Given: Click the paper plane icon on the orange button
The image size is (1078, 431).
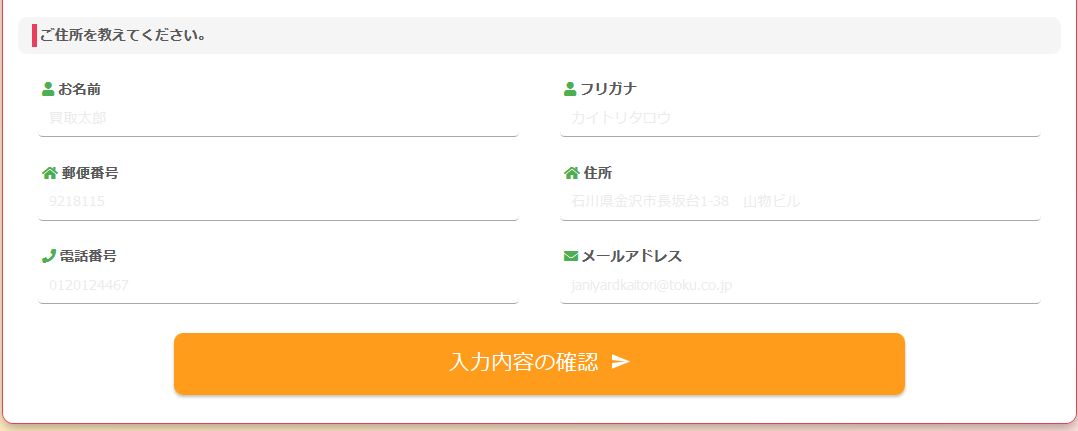Looking at the screenshot, I should click(x=620, y=362).
